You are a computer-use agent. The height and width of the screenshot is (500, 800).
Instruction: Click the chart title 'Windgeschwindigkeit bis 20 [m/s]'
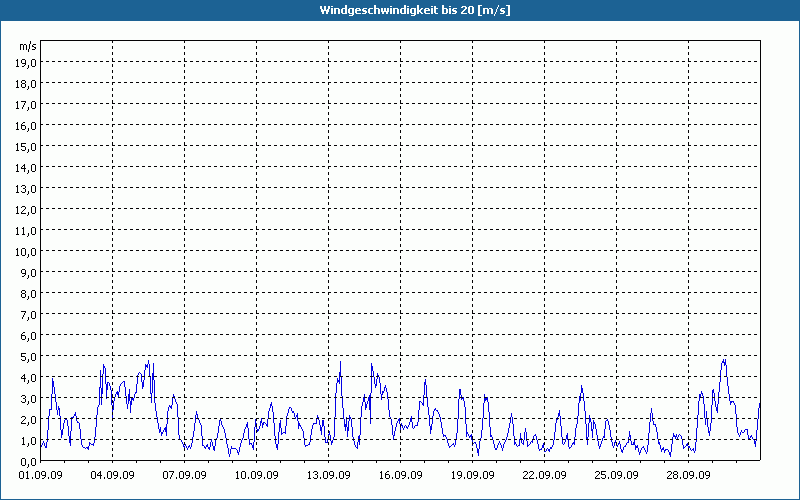click(x=415, y=10)
